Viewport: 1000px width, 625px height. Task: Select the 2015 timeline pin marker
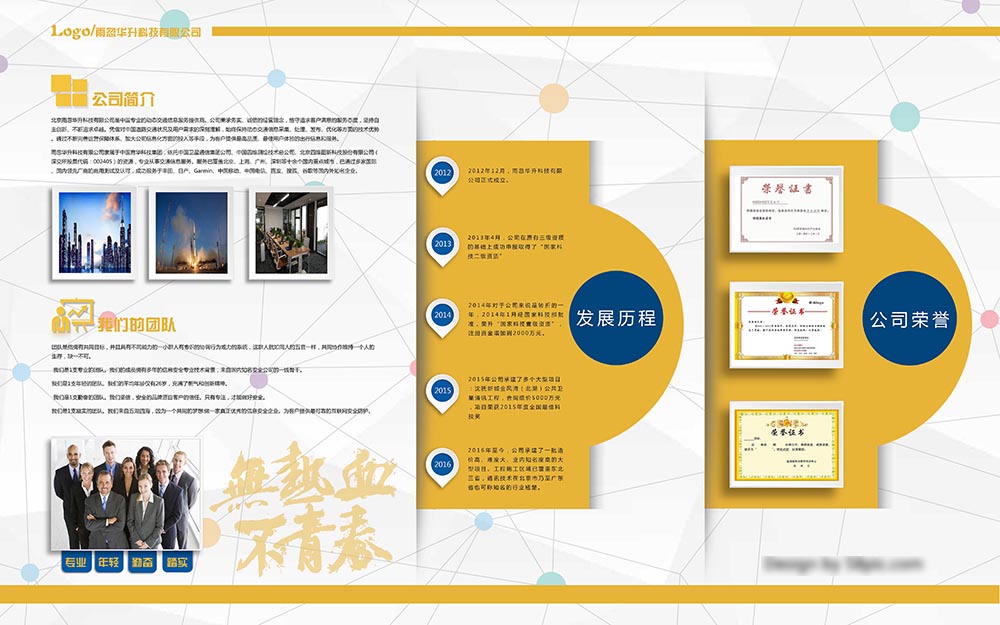click(442, 391)
